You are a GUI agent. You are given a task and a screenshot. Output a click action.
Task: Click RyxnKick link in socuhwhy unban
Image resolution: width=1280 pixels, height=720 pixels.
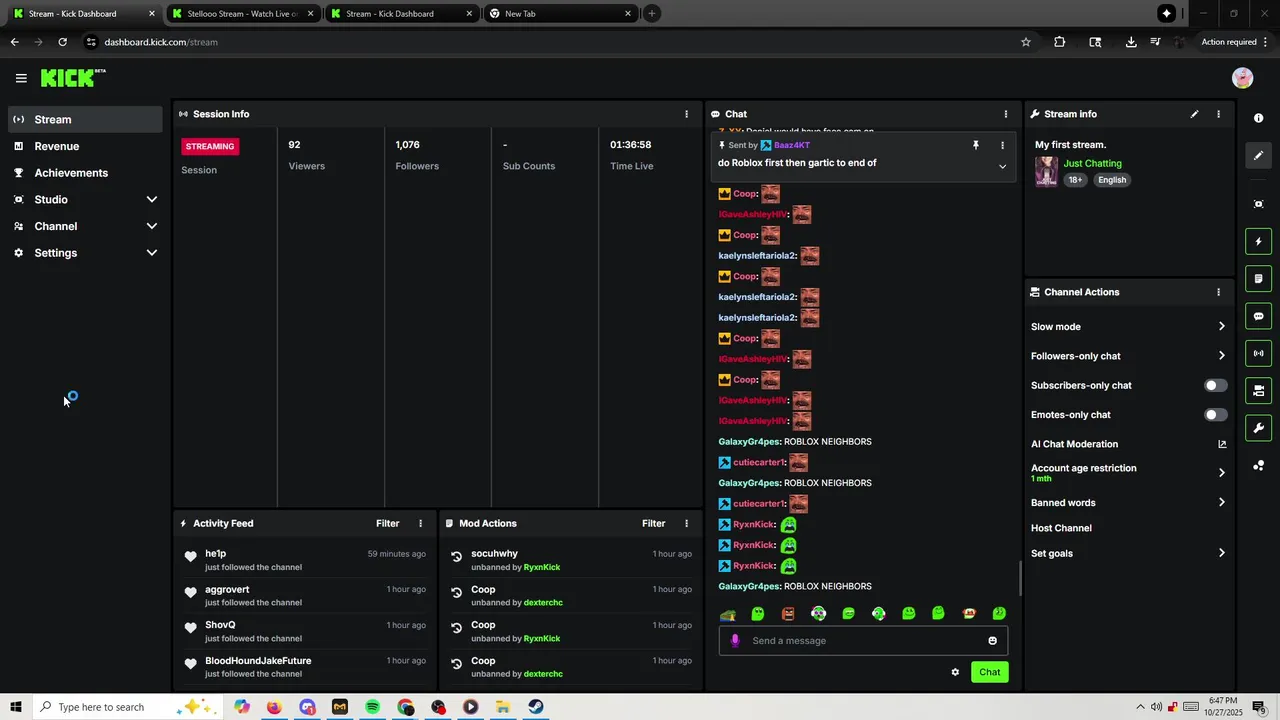542,567
